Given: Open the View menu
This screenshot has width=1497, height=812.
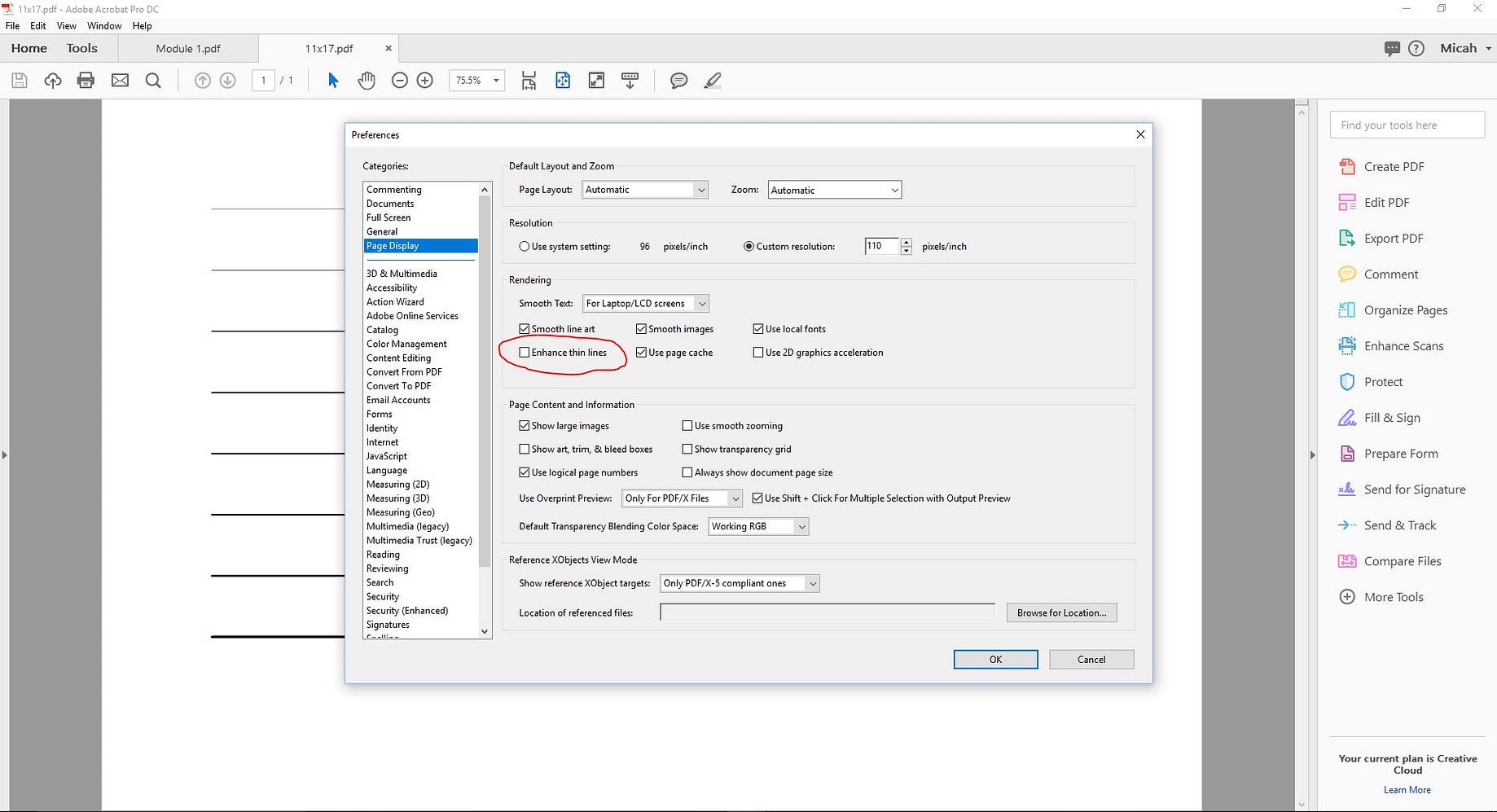Looking at the screenshot, I should click(67, 26).
